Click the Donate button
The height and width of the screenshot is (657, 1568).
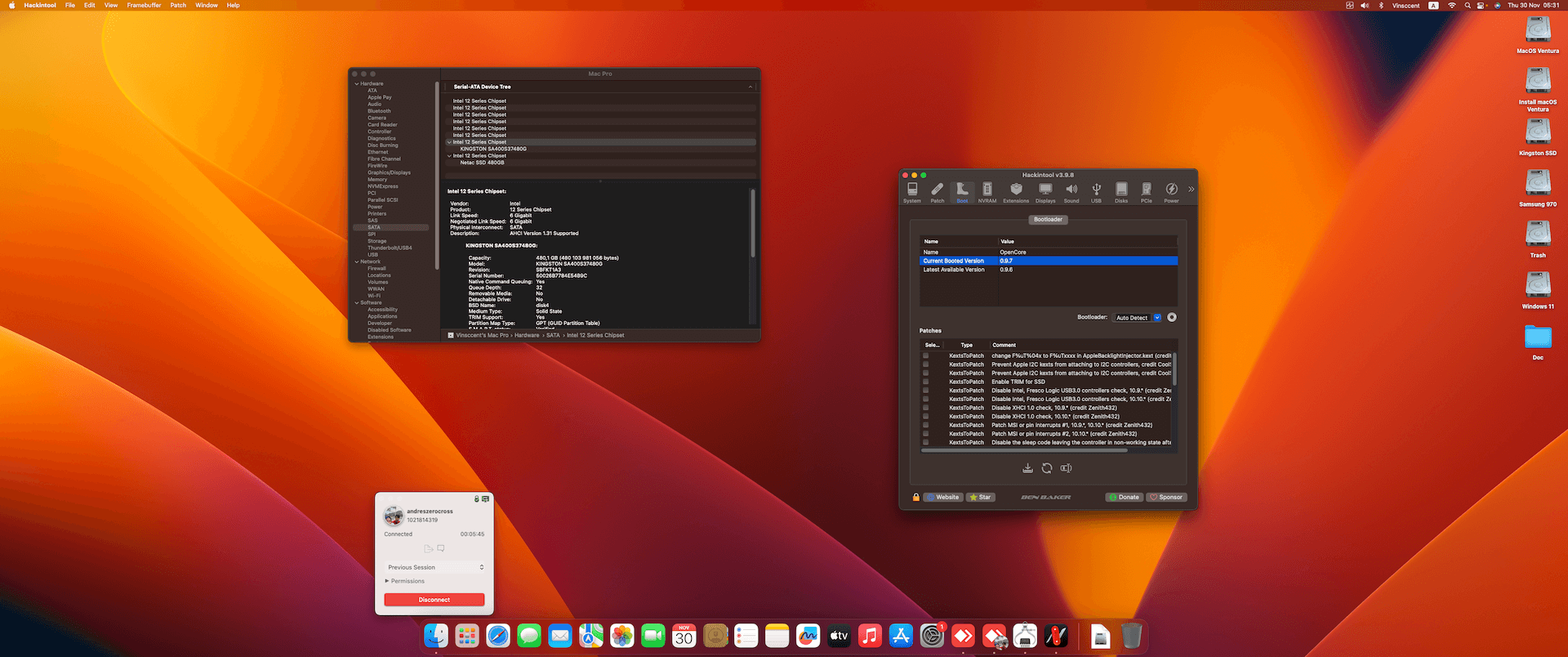(x=1125, y=497)
